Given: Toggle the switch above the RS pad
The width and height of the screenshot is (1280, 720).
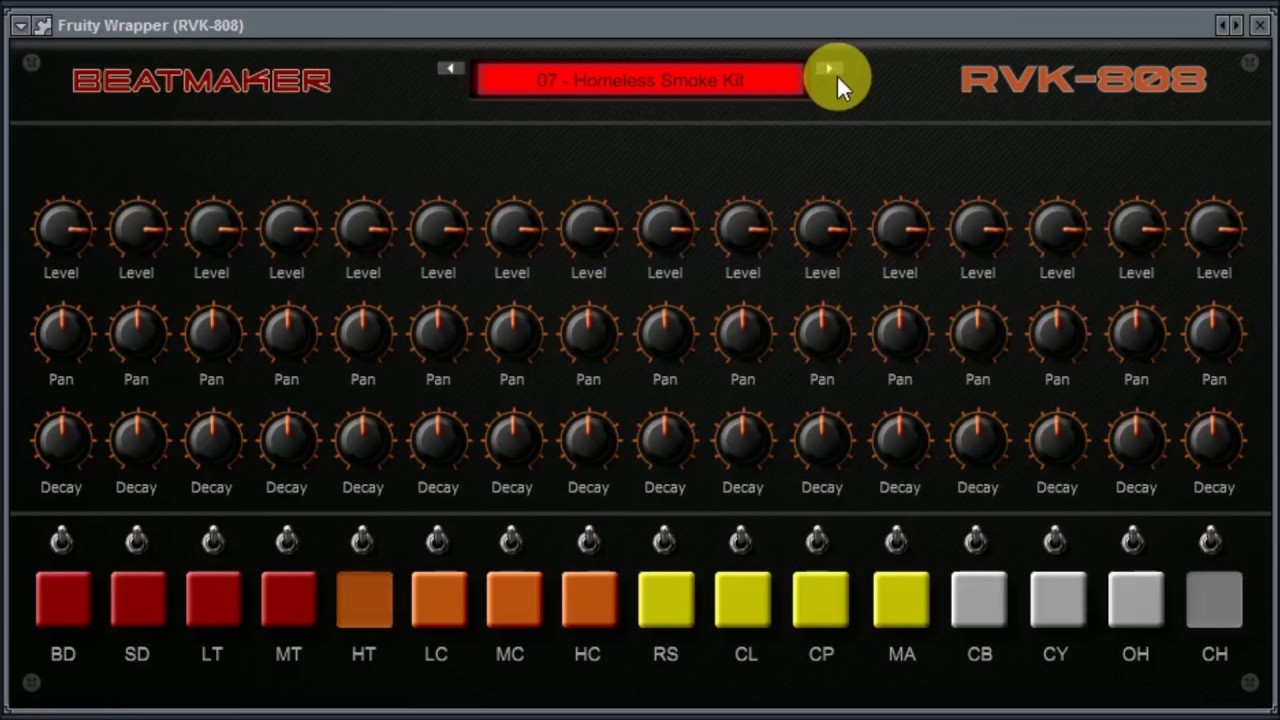Looking at the screenshot, I should pos(664,540).
